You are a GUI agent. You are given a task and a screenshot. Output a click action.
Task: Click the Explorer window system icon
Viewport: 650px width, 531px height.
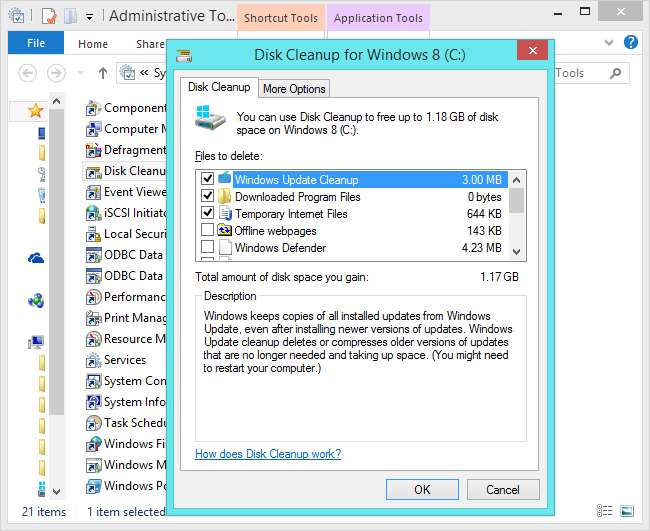[x=17, y=16]
